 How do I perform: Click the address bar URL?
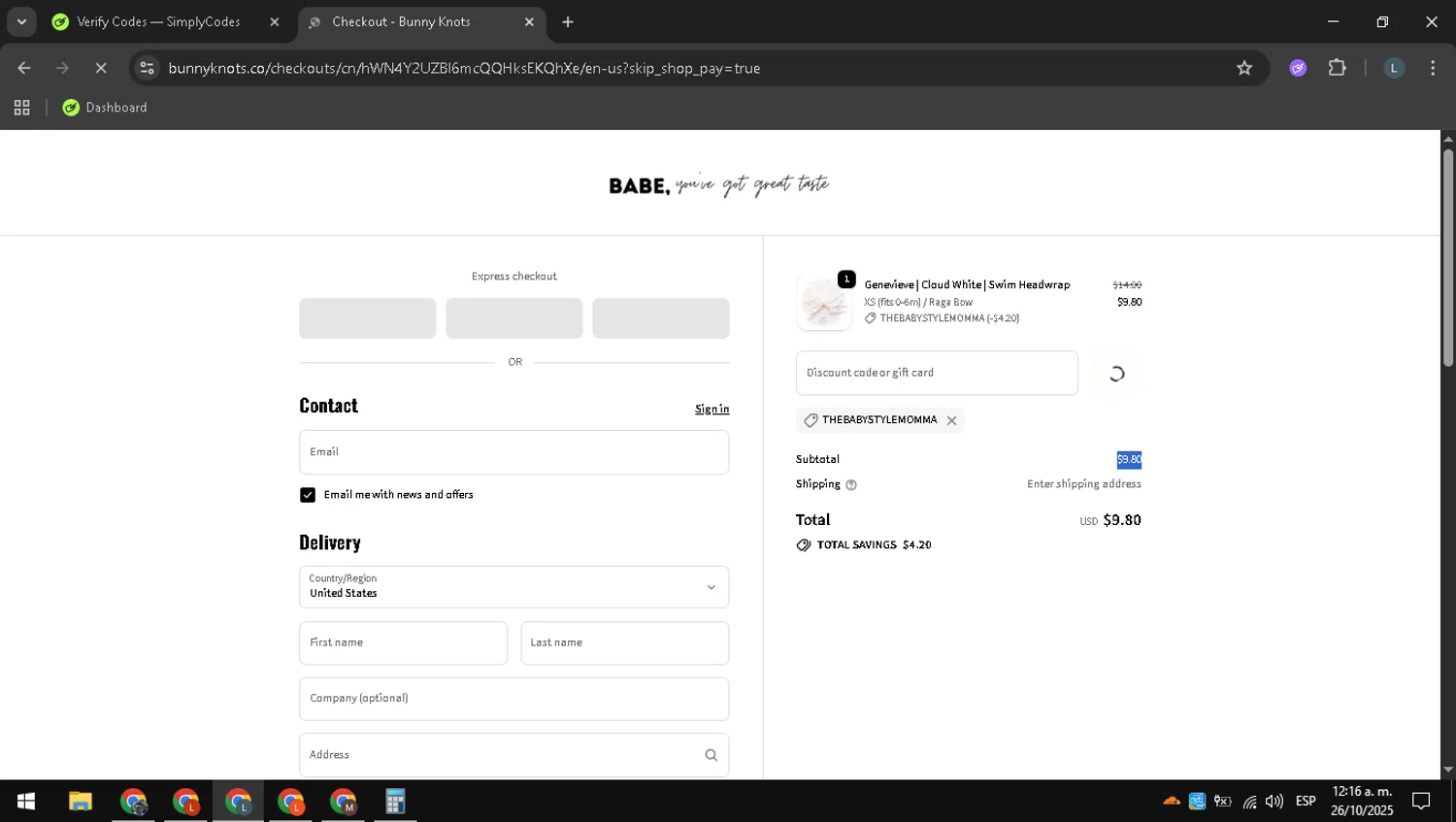[464, 68]
